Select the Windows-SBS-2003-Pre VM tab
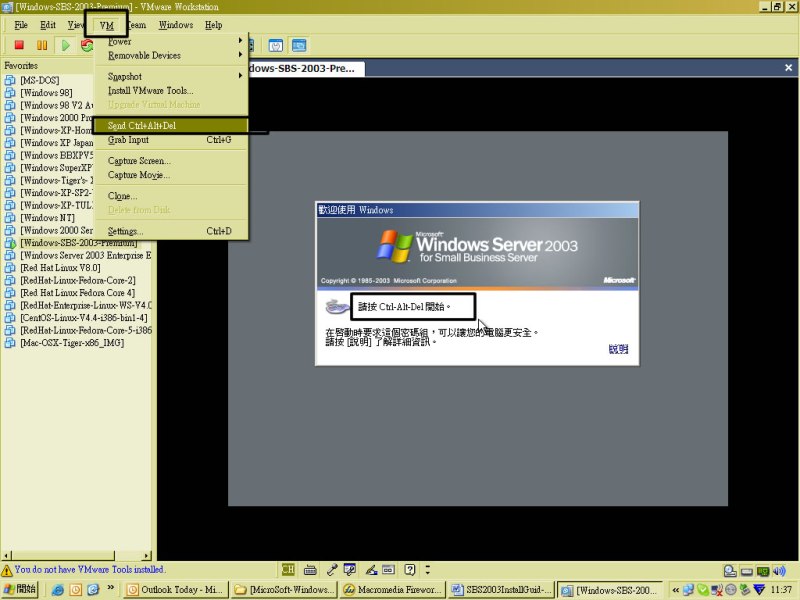This screenshot has width=800, height=600. pyautogui.click(x=306, y=68)
